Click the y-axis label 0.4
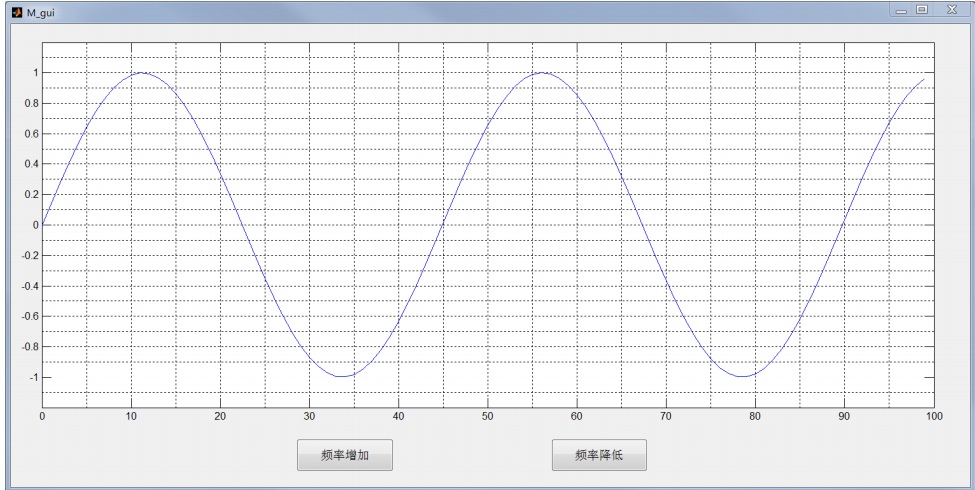This screenshot has width=975, height=490. pyautogui.click(x=32, y=164)
